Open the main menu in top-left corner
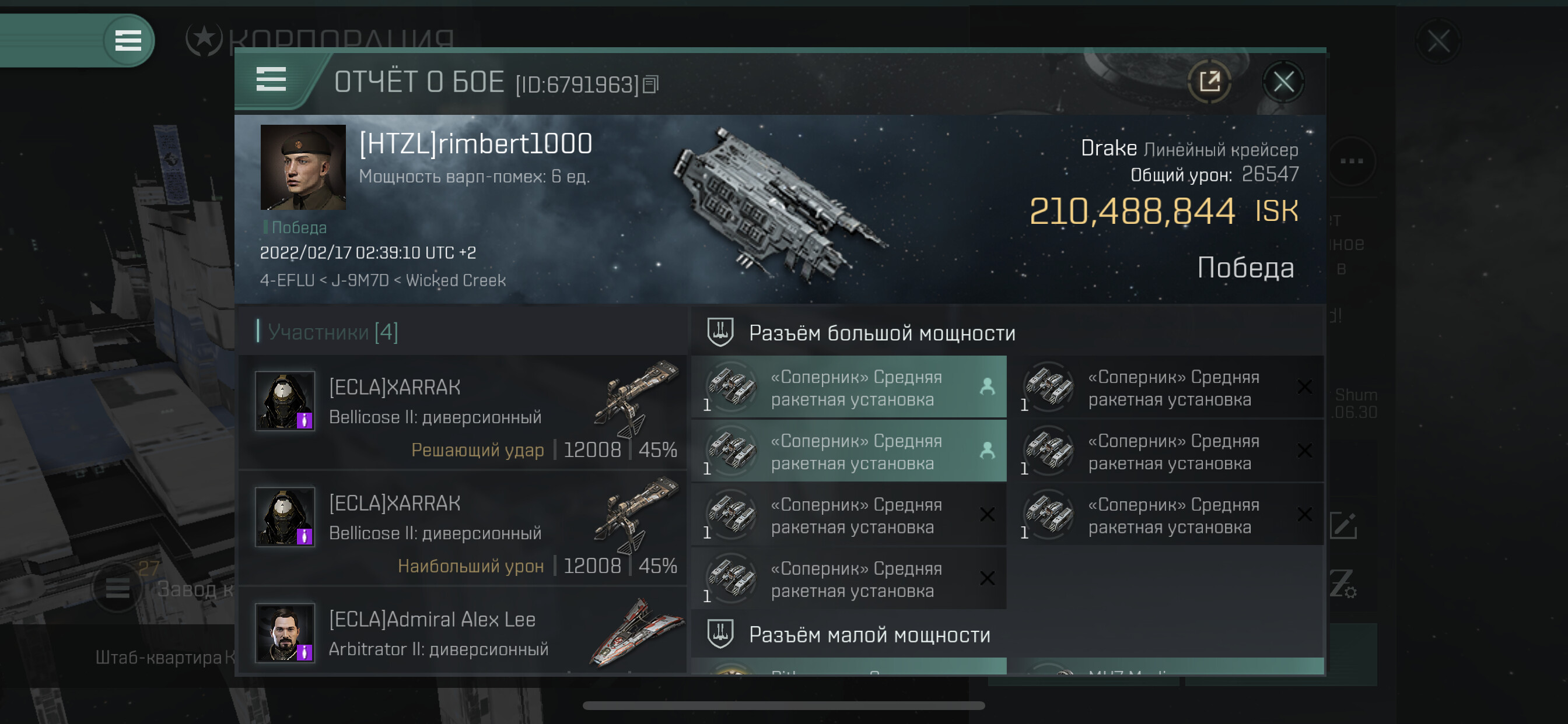 coord(128,41)
